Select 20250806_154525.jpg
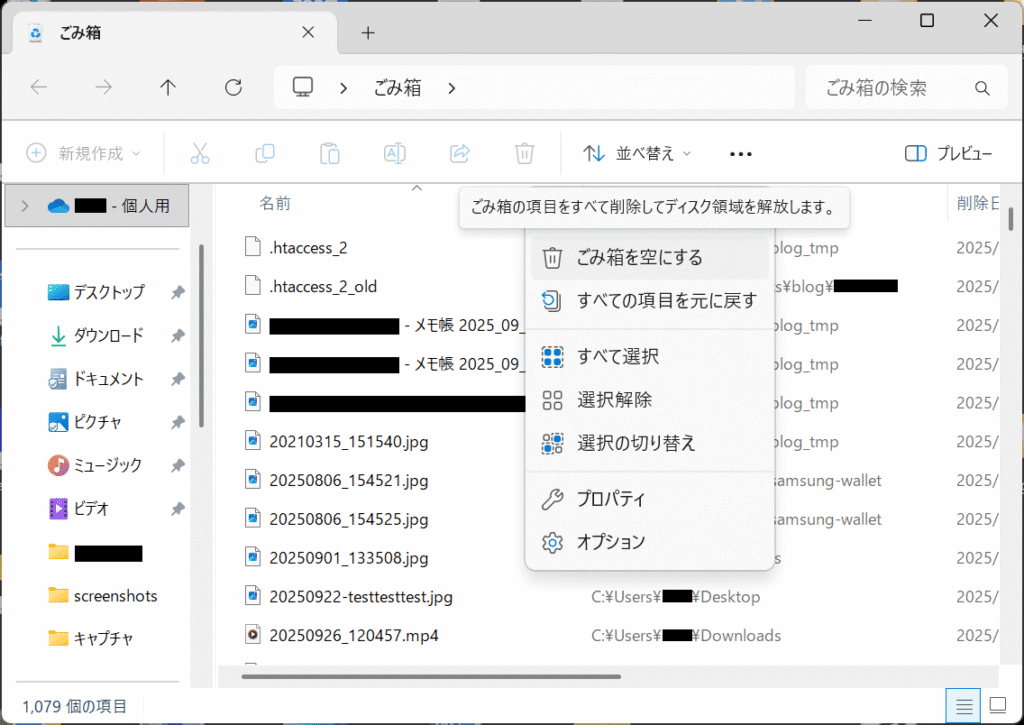Screen dimensions: 1024x725 click(349, 519)
